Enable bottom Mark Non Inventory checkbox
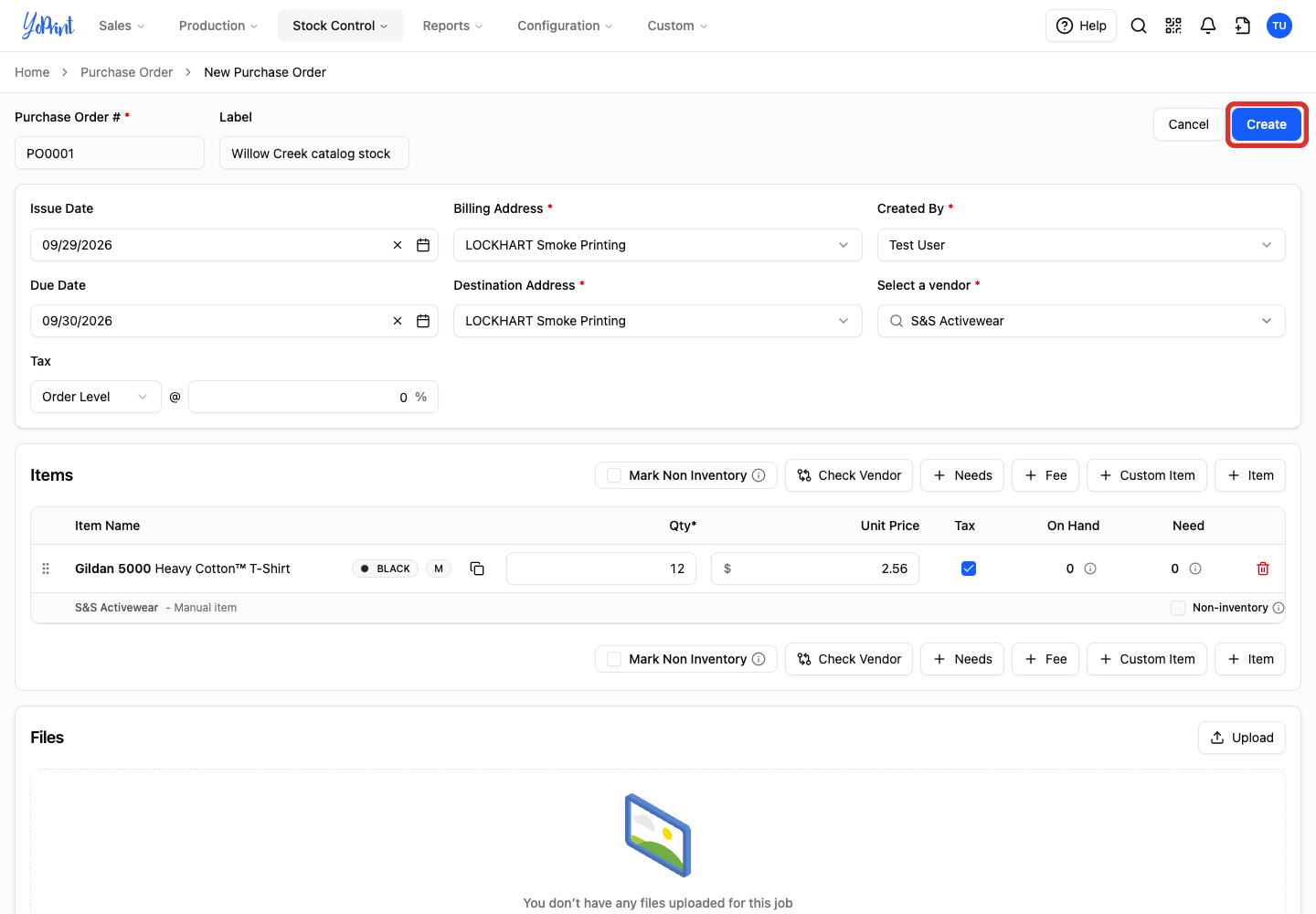The image size is (1316, 914). 614,659
